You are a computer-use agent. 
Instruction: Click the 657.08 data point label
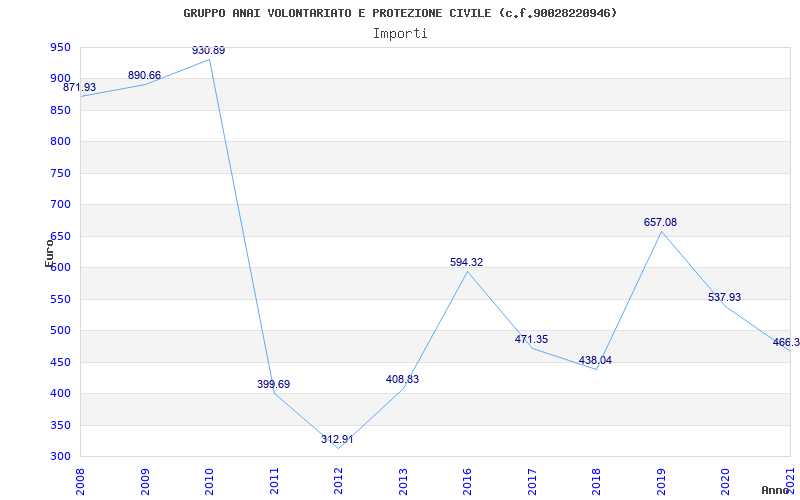[660, 222]
